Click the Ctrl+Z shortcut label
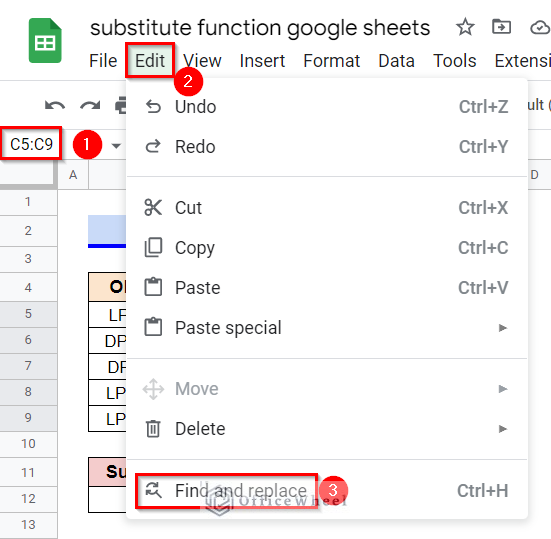The image size is (551, 539). coord(484,107)
